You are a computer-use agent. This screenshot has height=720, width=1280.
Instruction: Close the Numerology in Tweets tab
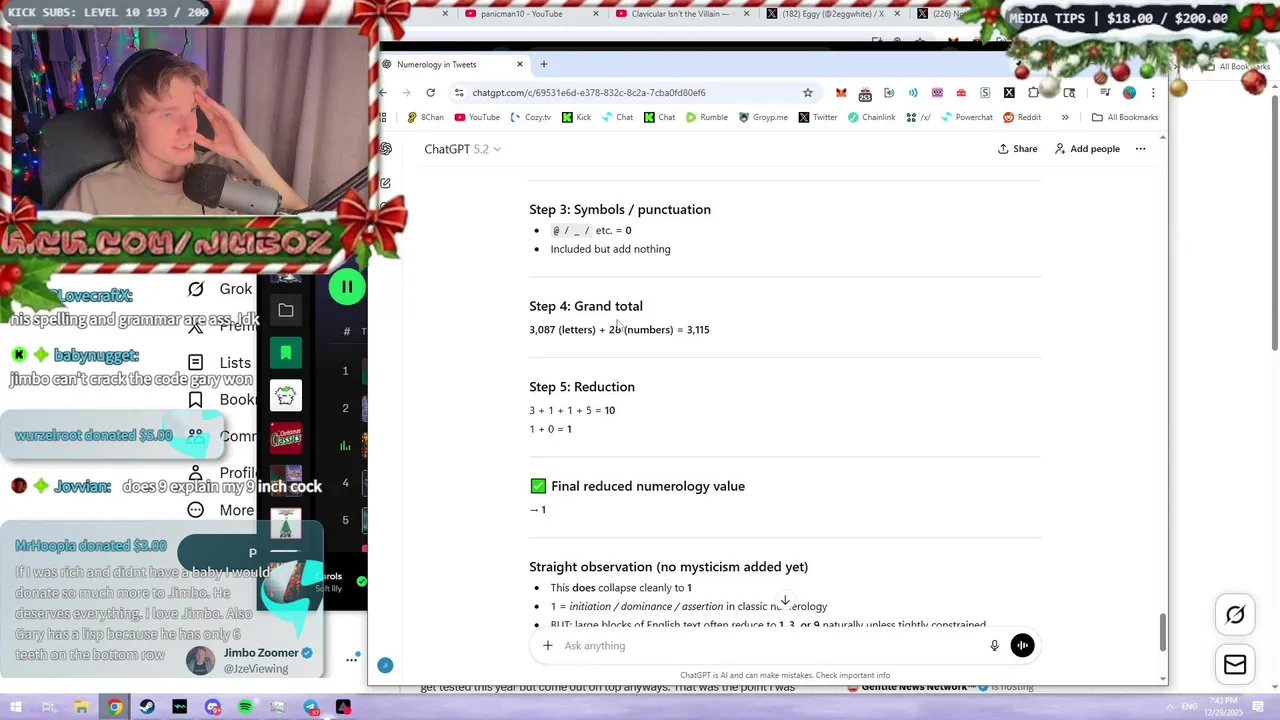click(520, 64)
